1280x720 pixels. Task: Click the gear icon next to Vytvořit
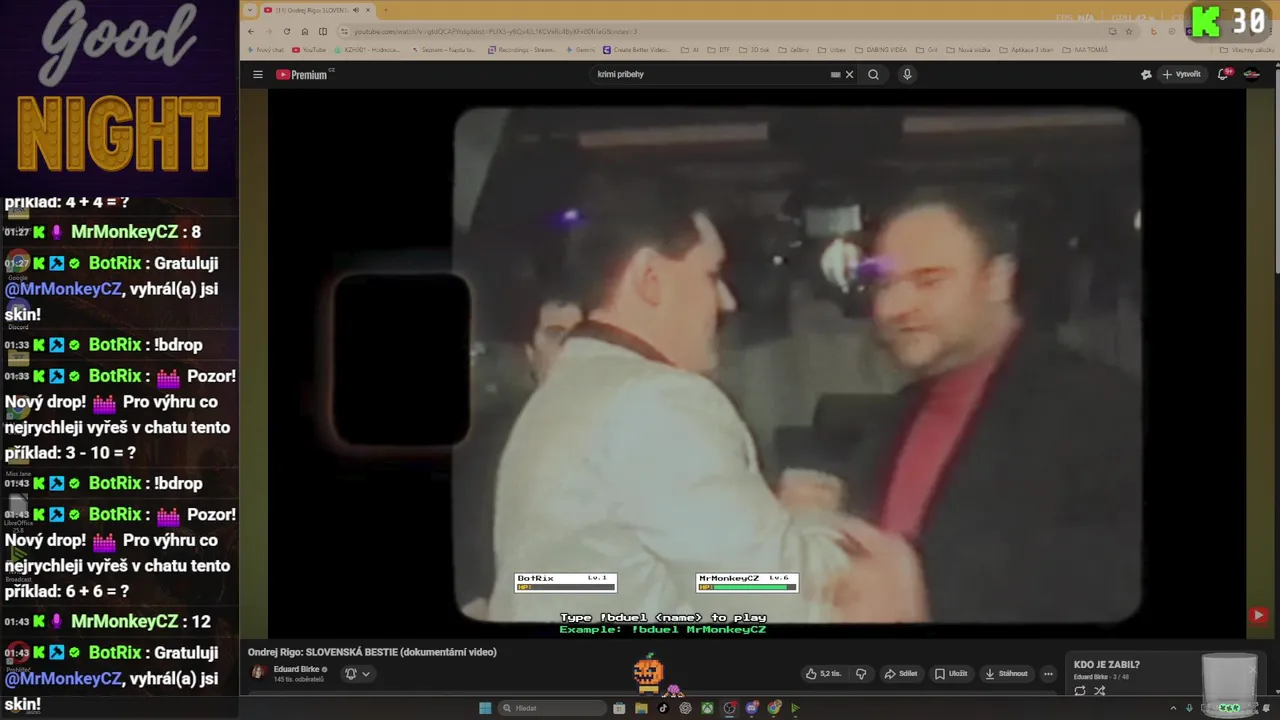click(1146, 74)
